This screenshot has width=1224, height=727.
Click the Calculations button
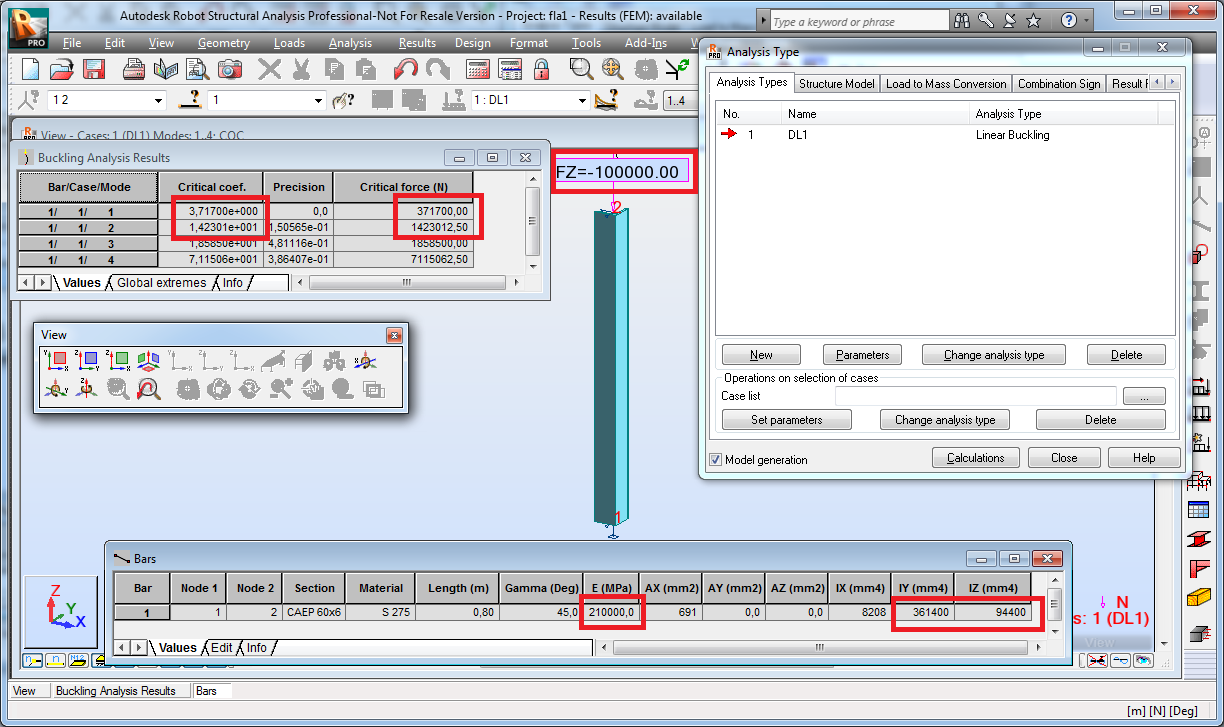[x=975, y=458]
